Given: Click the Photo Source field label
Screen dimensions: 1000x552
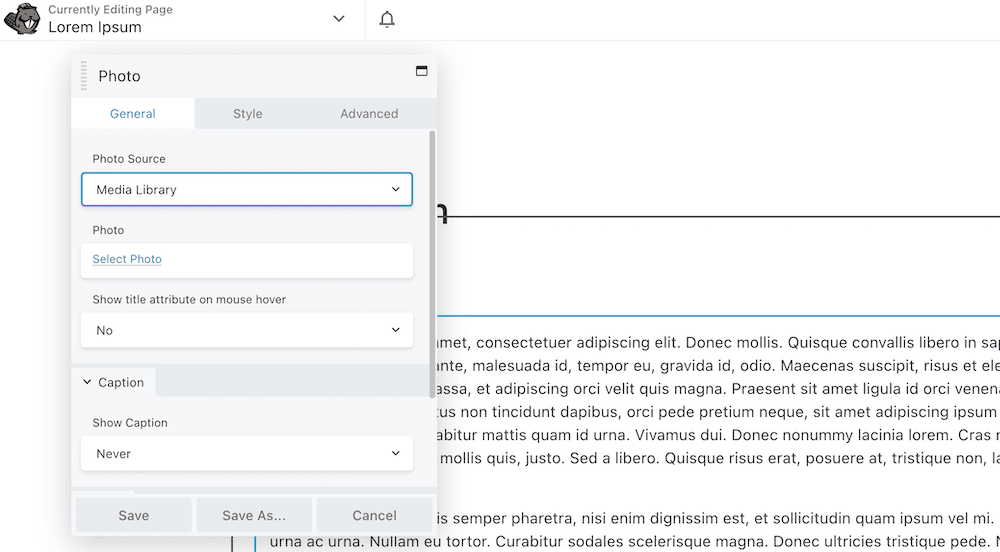Looking at the screenshot, I should 129,159.
